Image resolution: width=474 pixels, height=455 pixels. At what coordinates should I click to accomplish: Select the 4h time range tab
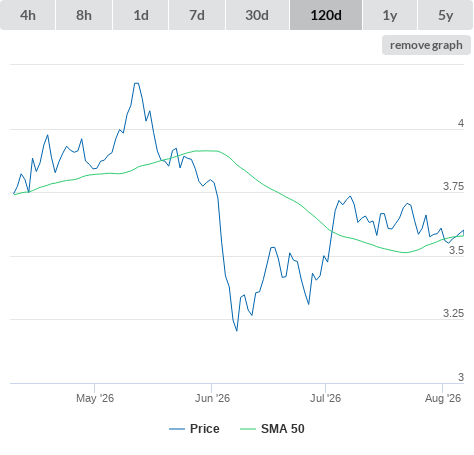(x=28, y=15)
